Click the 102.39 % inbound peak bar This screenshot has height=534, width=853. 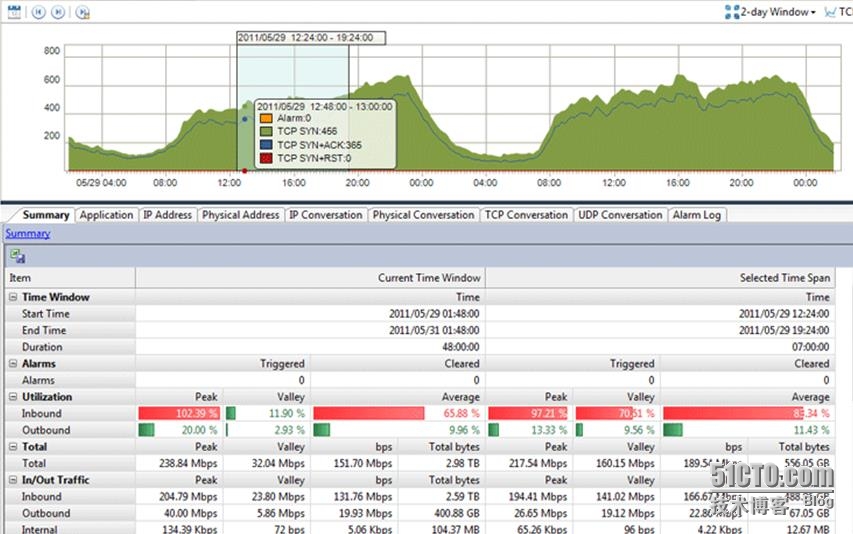(x=179, y=413)
